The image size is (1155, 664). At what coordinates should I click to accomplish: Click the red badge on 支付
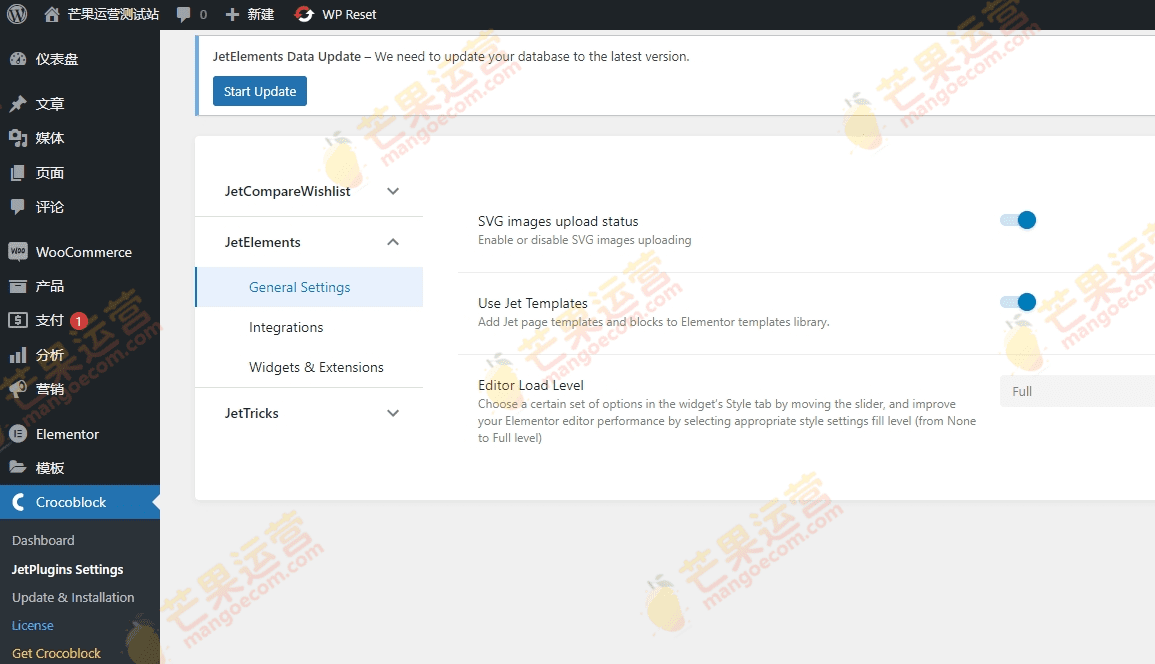click(x=79, y=321)
